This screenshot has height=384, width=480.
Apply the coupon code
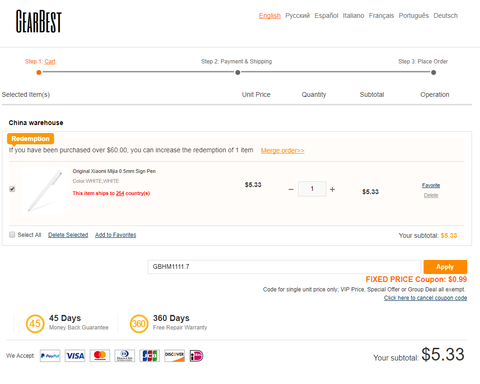click(x=445, y=267)
